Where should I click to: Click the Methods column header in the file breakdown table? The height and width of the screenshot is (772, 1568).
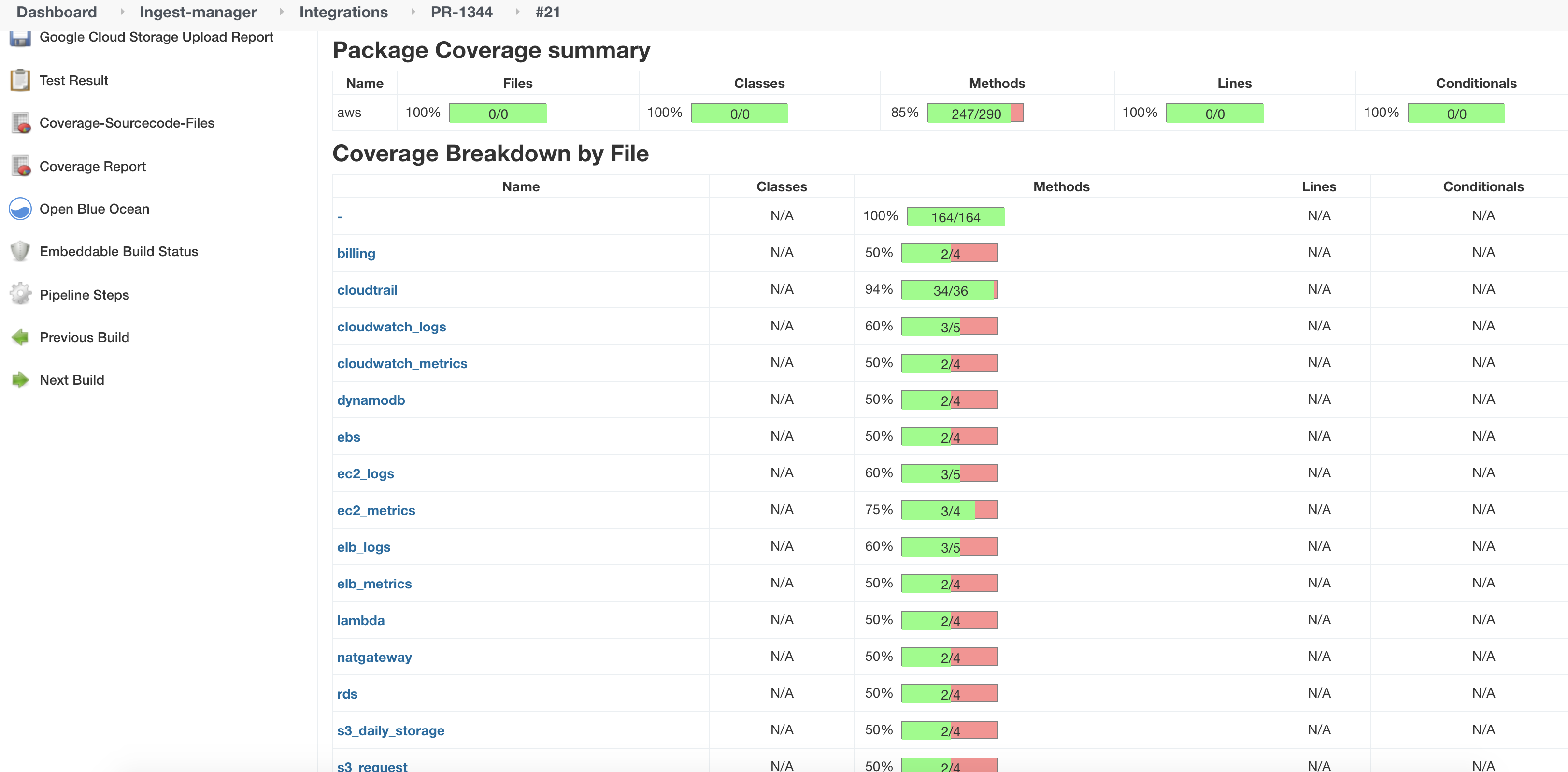point(1061,187)
